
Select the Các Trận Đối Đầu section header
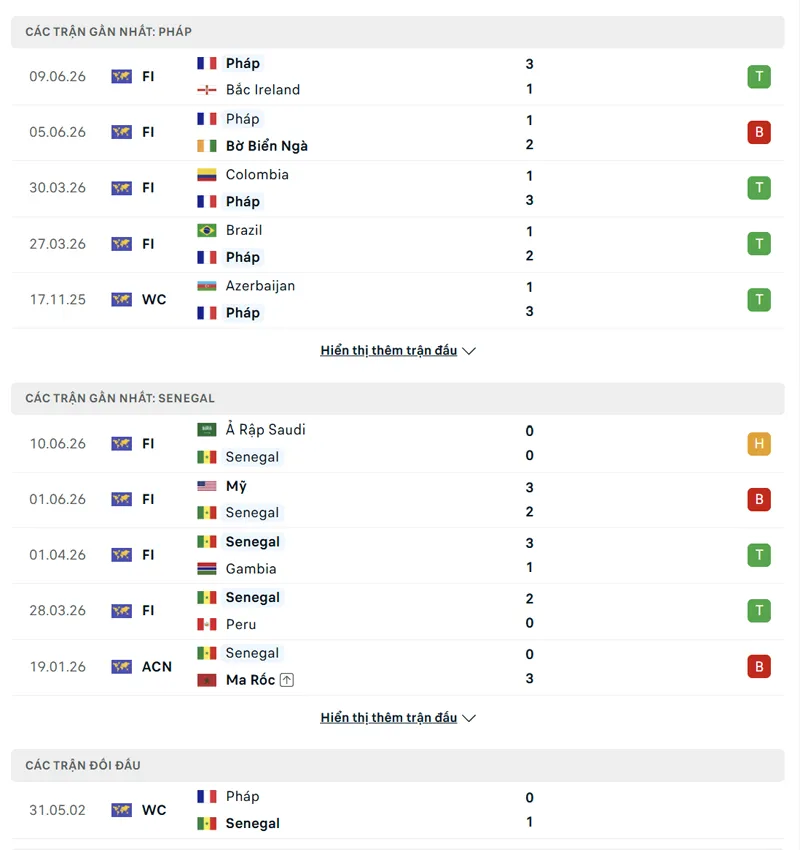point(398,765)
